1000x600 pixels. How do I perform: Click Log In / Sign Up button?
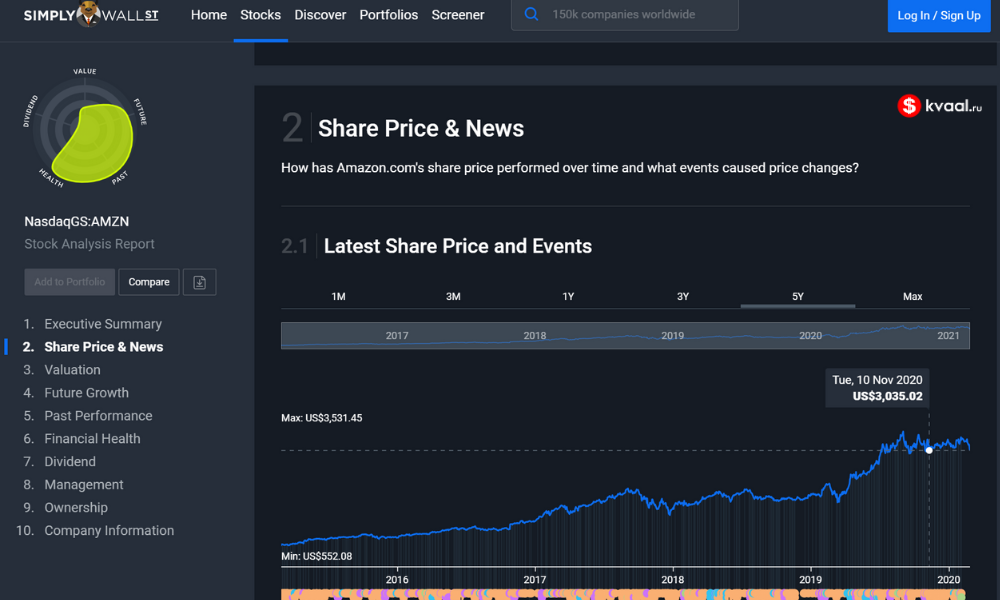point(939,15)
